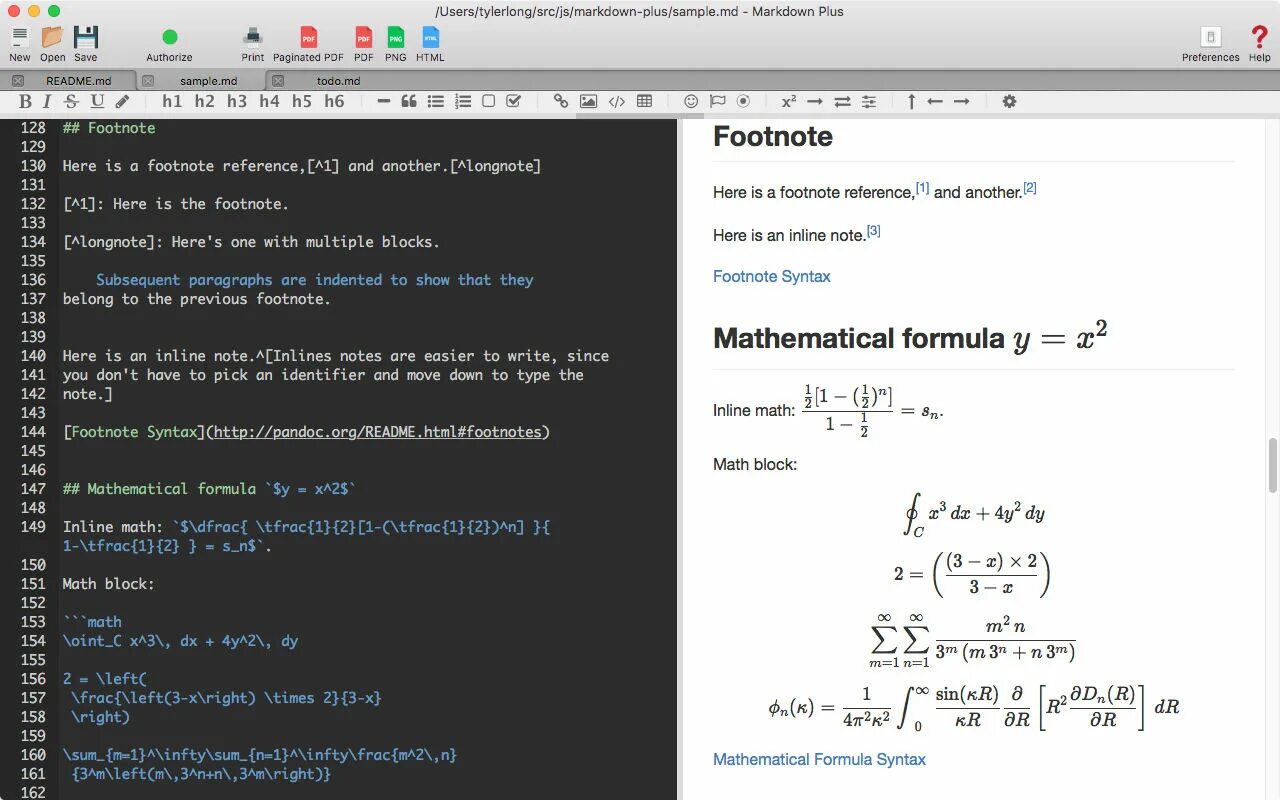1280x800 pixels.
Task: Insert h4 heading
Action: (269, 101)
